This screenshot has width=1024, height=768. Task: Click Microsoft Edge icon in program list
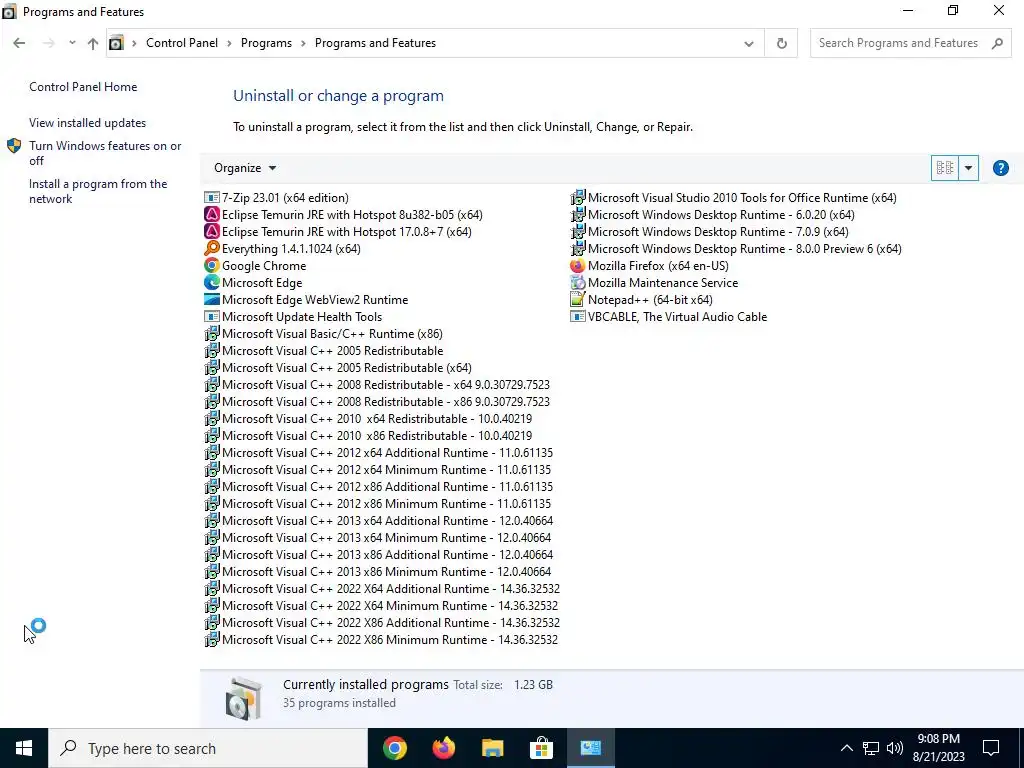click(x=212, y=282)
